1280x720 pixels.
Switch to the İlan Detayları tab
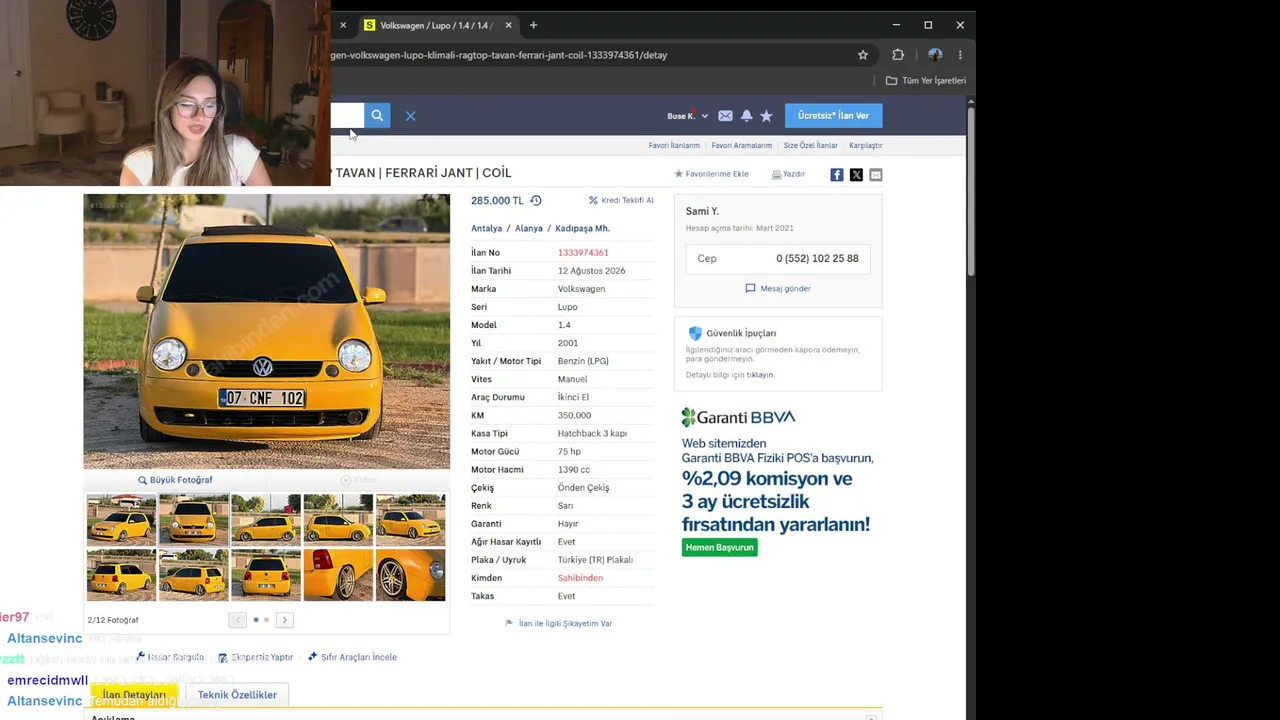134,695
